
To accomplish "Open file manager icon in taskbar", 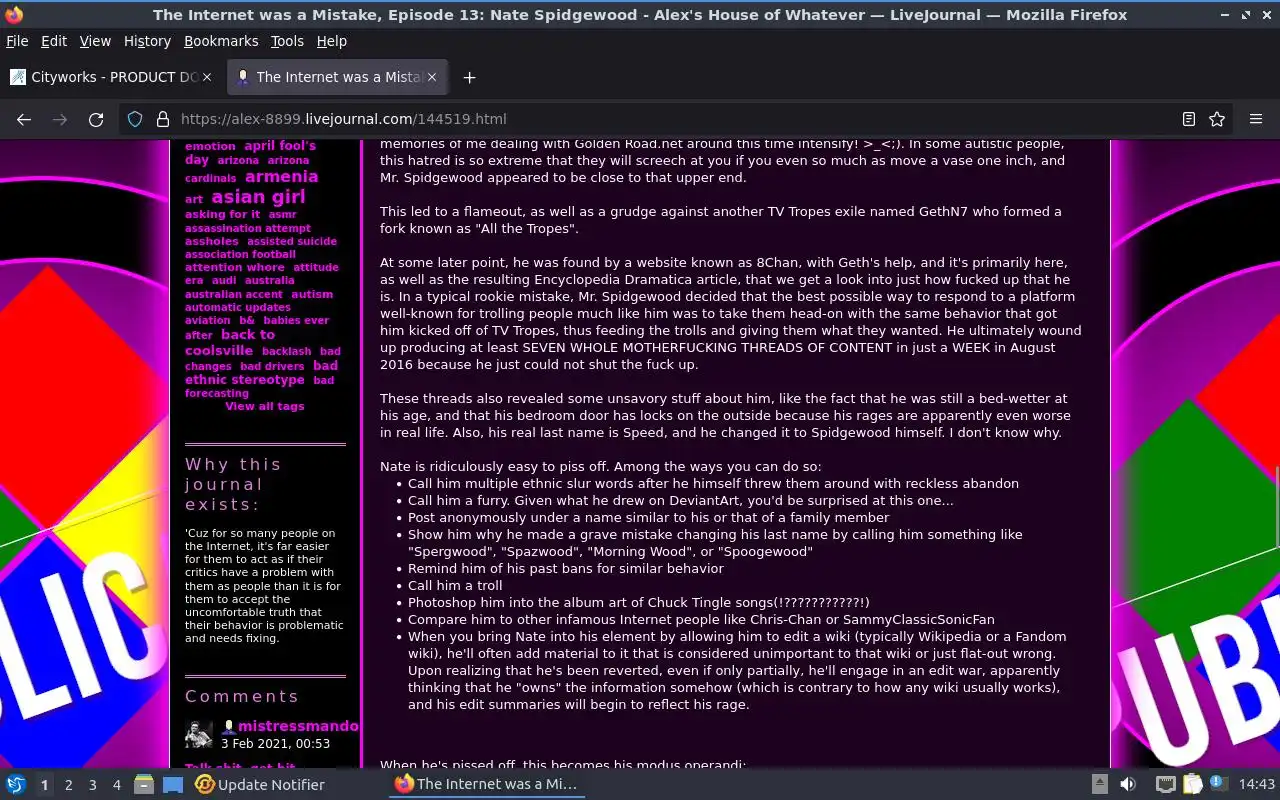I will pyautogui.click(x=144, y=784).
